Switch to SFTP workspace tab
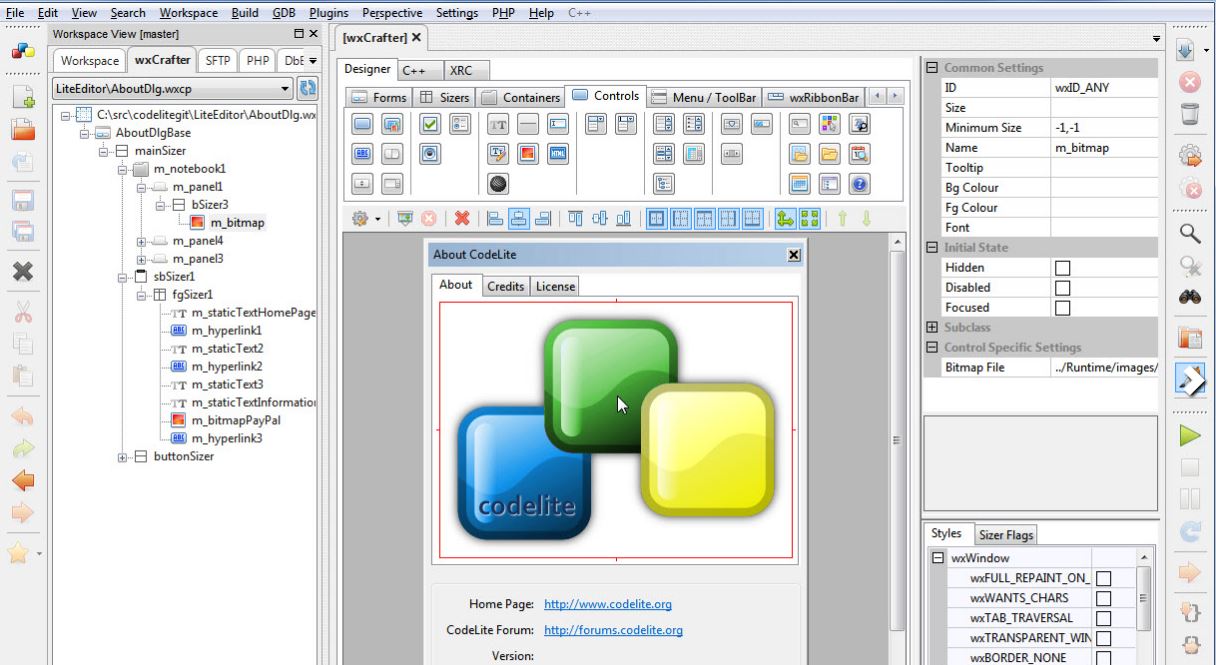Screen dimensions: 1216x665 pos(217,60)
